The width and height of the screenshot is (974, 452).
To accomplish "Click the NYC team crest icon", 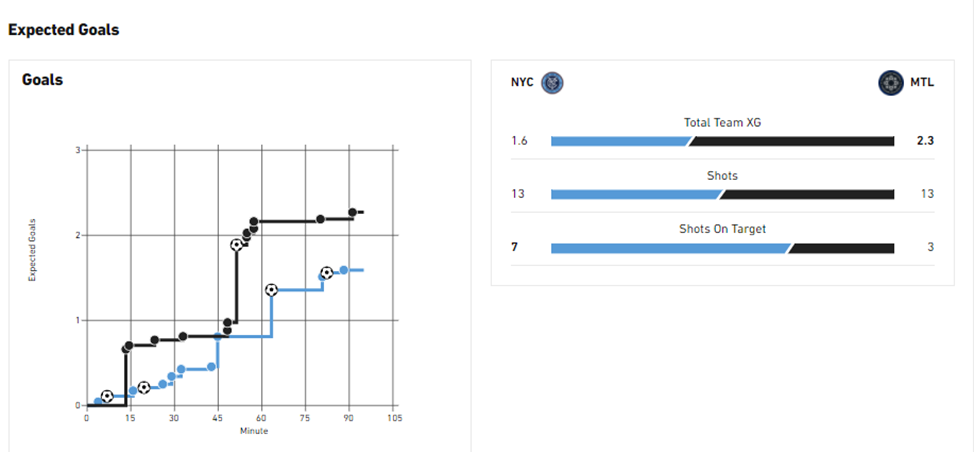I will 552,83.
